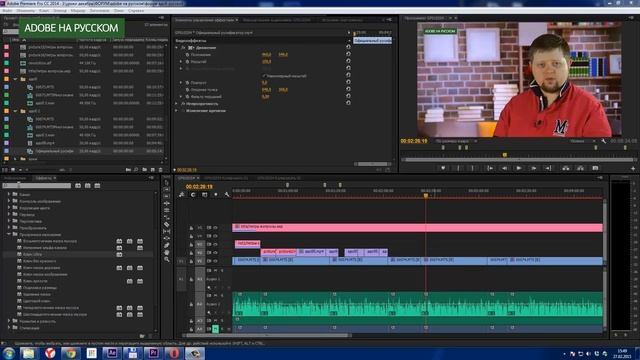Open Program monitor settings wrench

pos(604,141)
